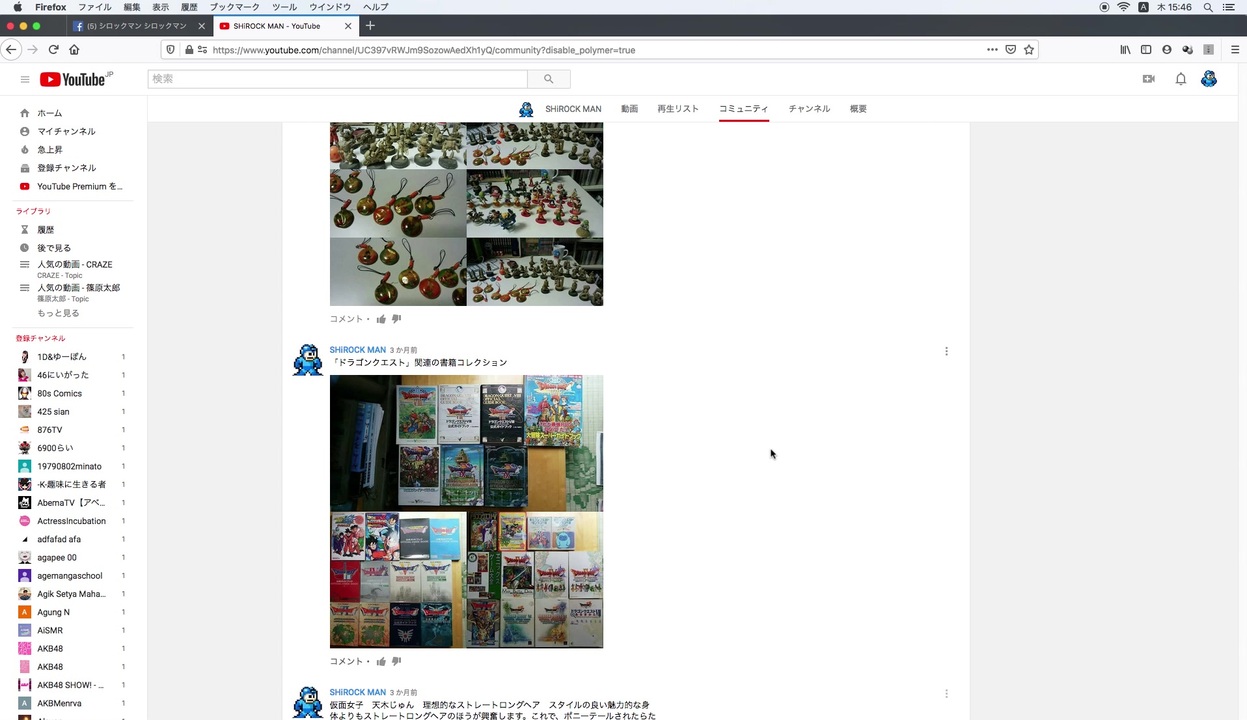The image size is (1247, 720).
Task: Switch to the 動画 tab
Action: click(629, 108)
